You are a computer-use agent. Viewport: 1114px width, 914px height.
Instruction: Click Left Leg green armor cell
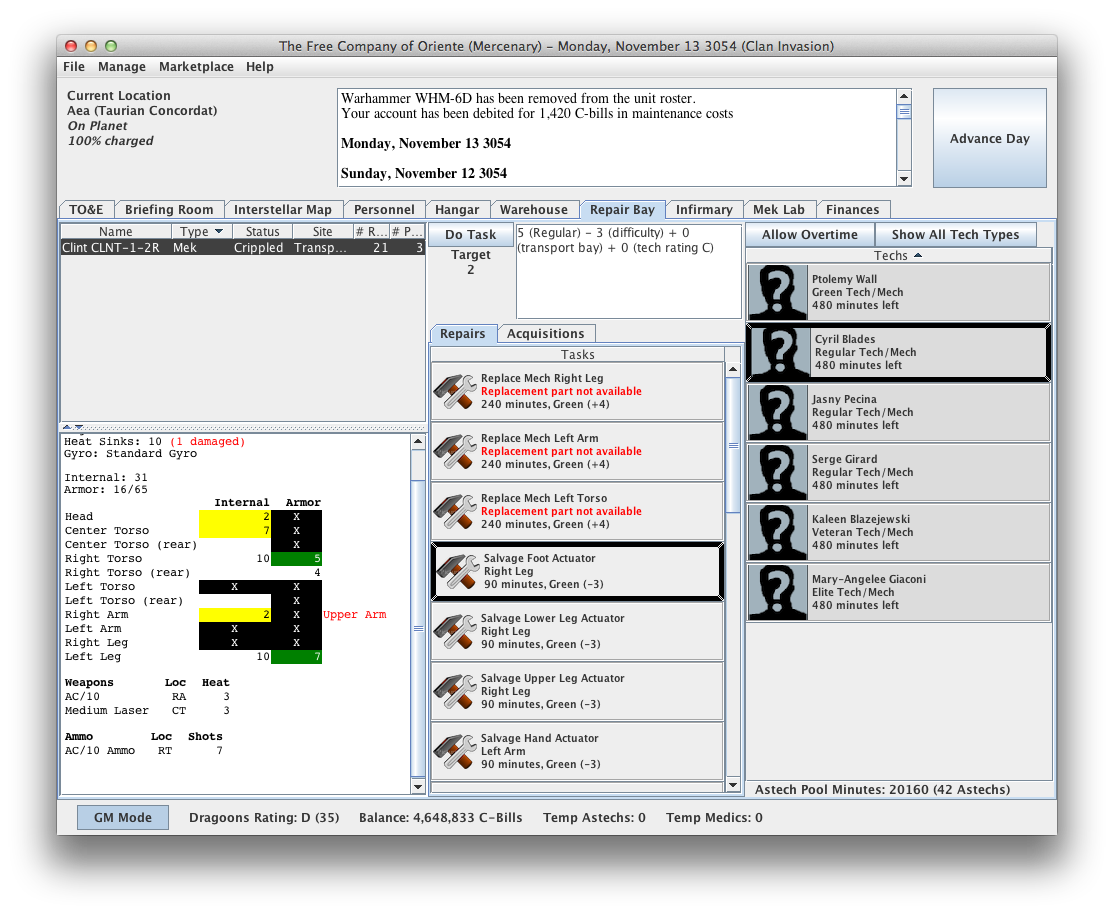tap(296, 657)
